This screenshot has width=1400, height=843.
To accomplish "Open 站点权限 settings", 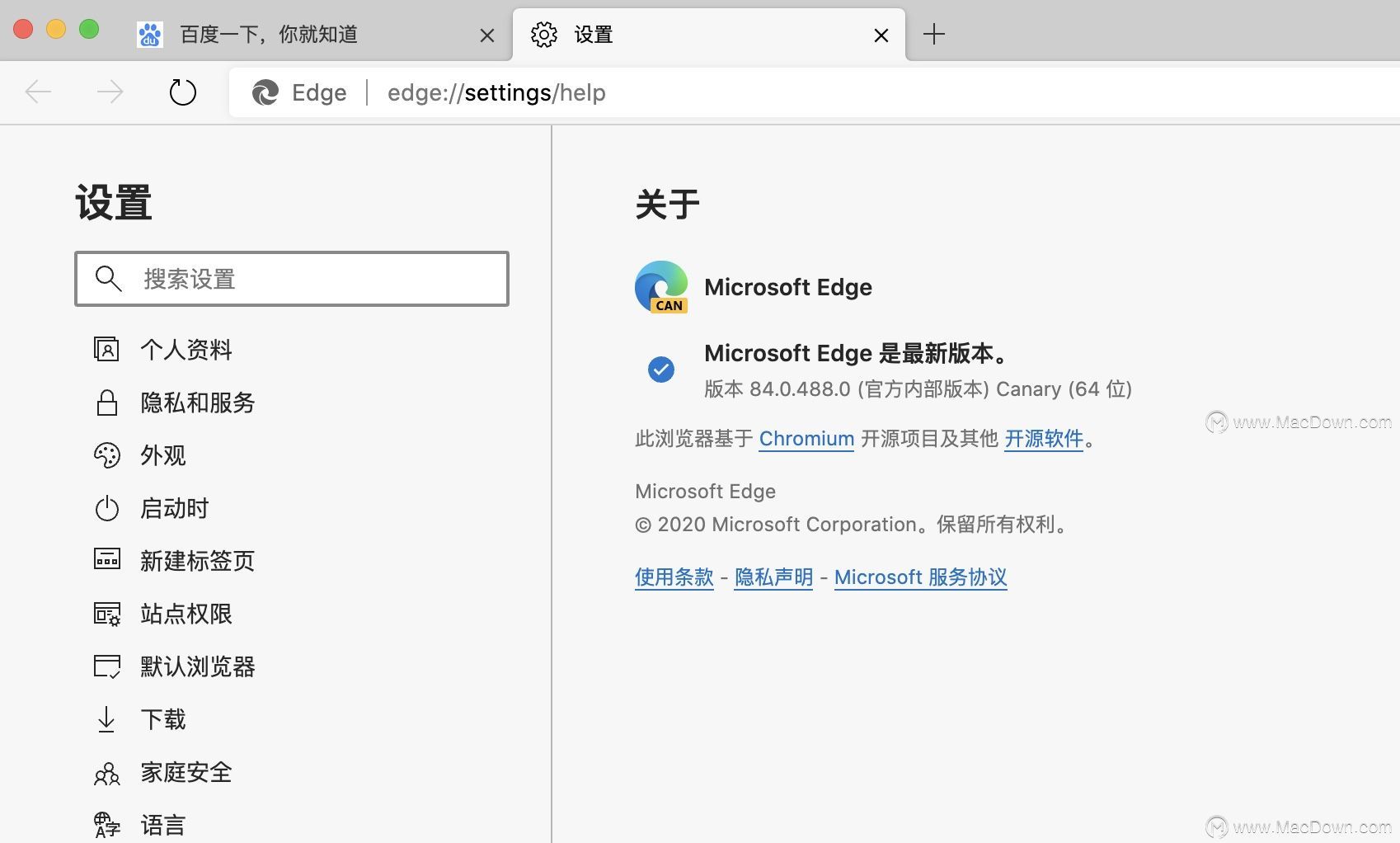I will (186, 614).
